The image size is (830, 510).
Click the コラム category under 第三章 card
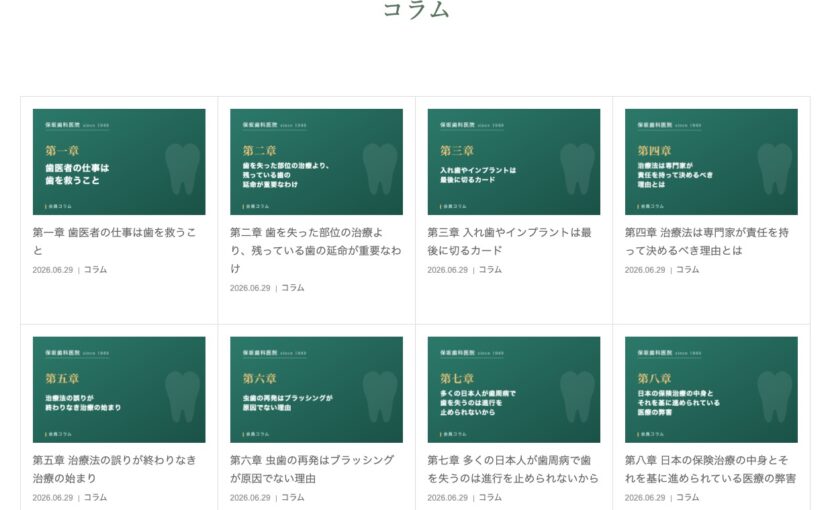pos(490,270)
